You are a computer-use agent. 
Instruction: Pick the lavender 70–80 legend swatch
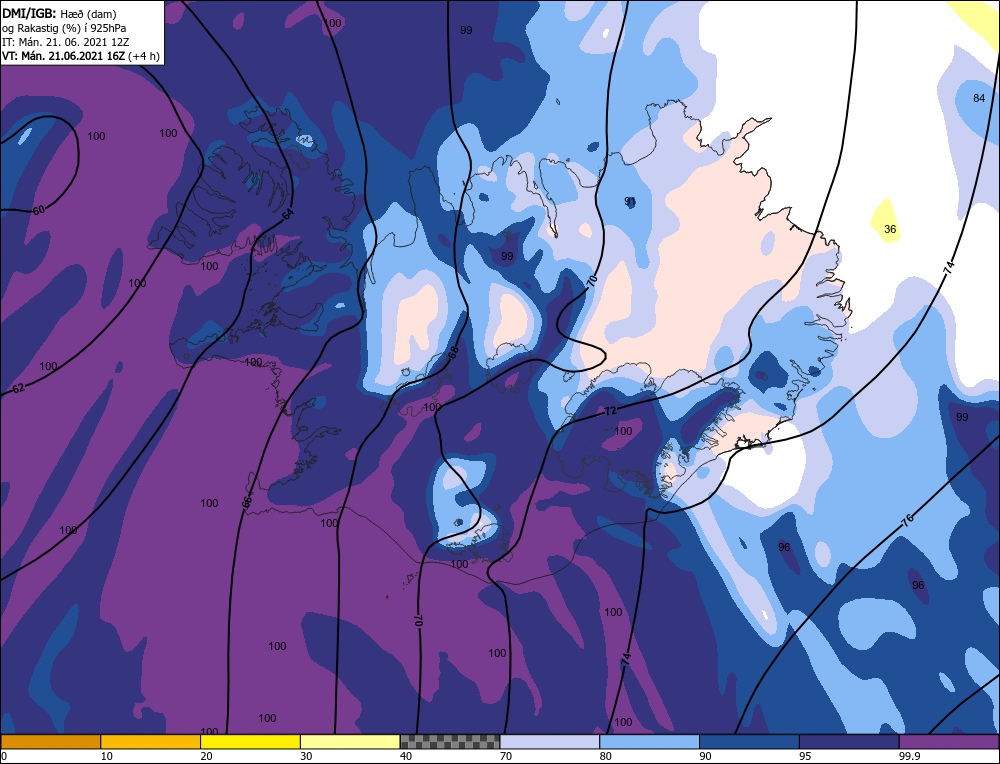click(x=550, y=742)
